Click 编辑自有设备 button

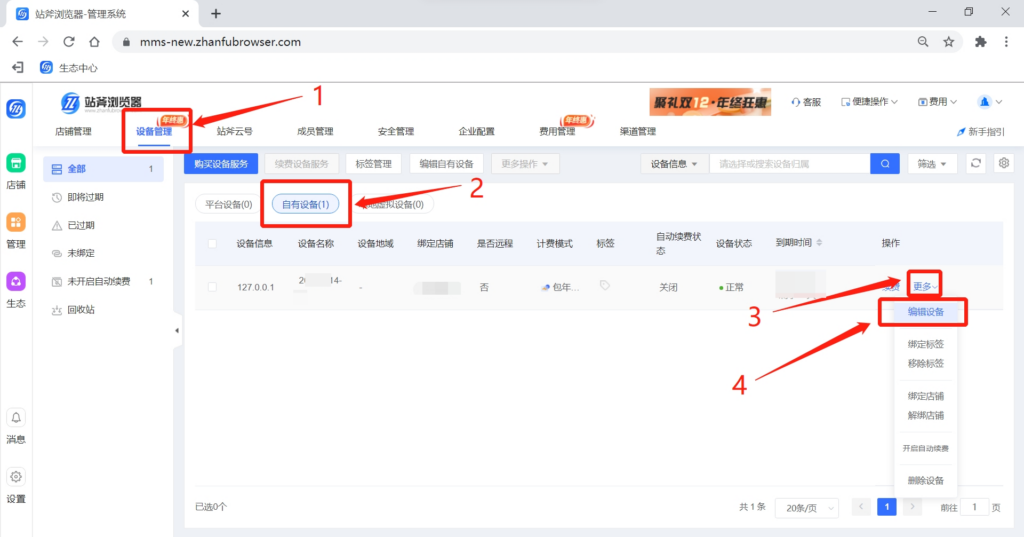pyautogui.click(x=446, y=164)
